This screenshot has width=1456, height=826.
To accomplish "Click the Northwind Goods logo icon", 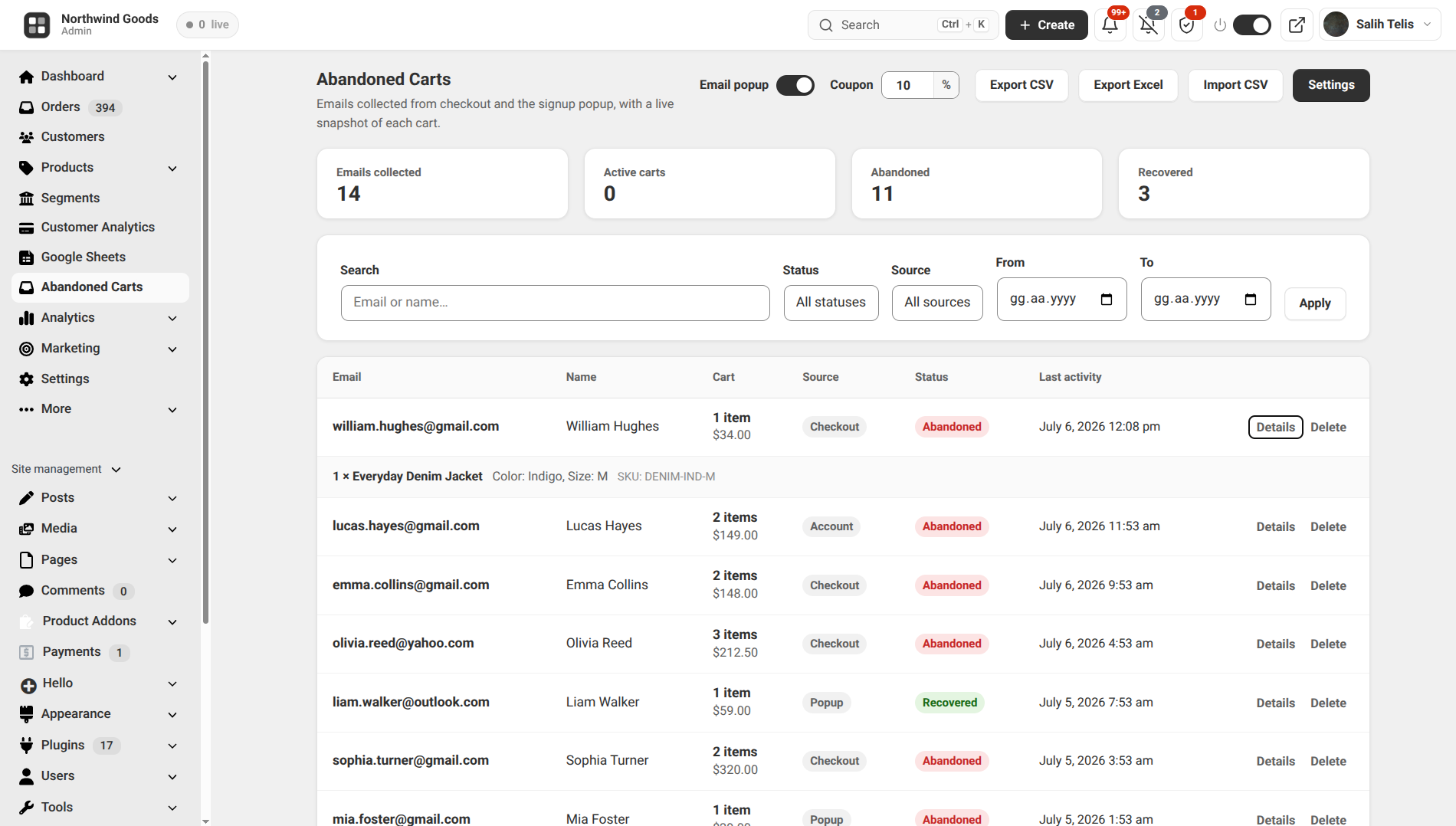I will 37,25.
